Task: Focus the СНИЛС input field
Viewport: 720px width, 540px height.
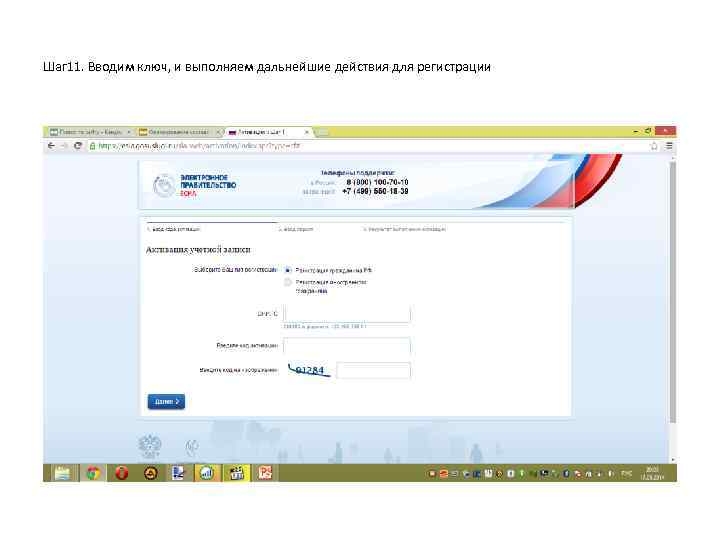Action: click(347, 314)
